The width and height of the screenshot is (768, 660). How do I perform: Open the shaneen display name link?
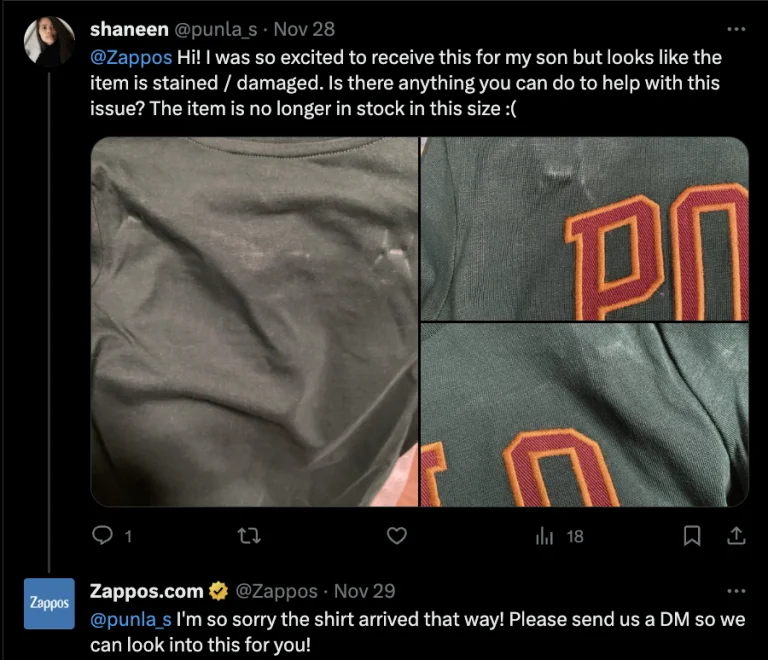click(129, 30)
